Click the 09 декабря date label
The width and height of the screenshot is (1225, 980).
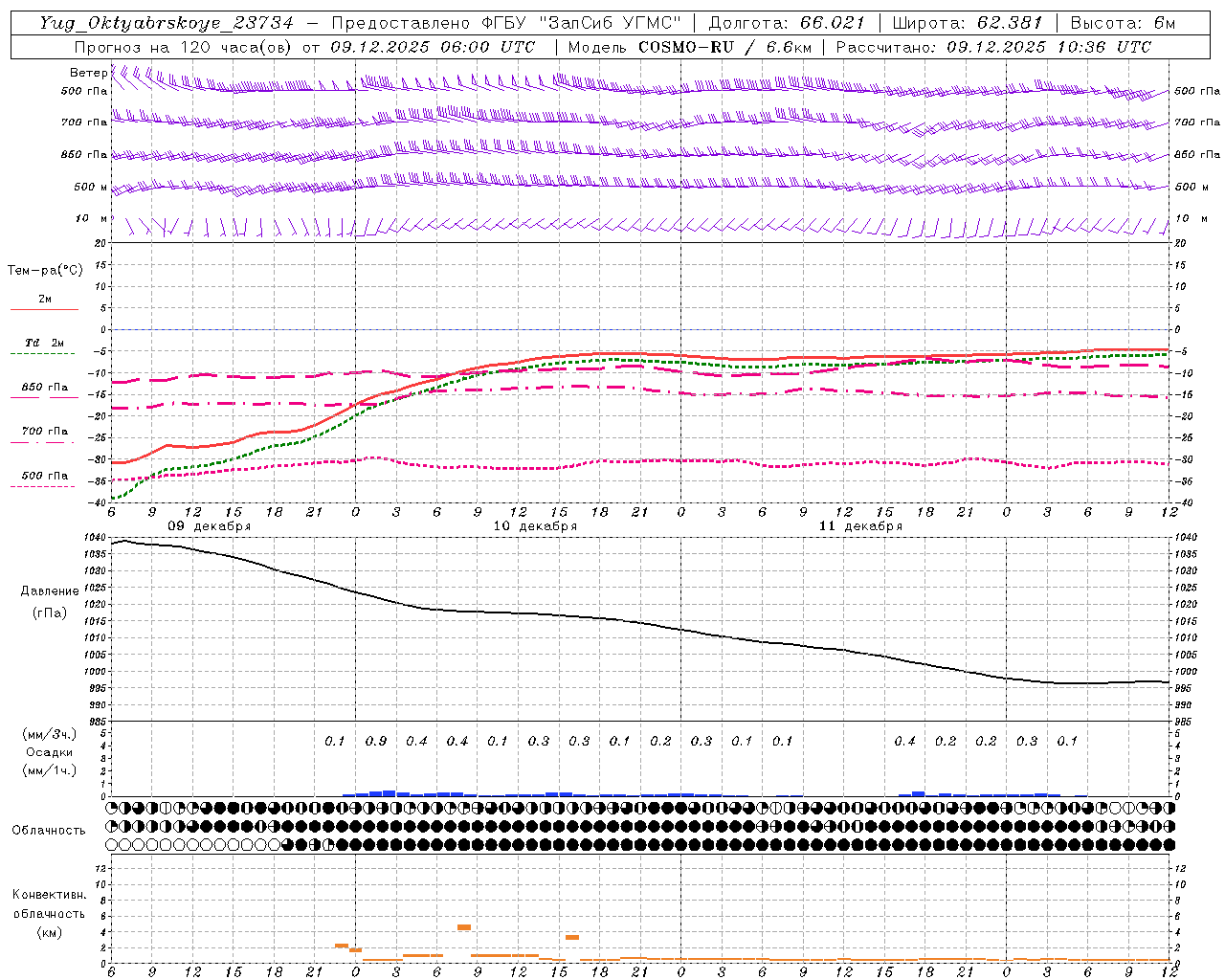point(210,526)
